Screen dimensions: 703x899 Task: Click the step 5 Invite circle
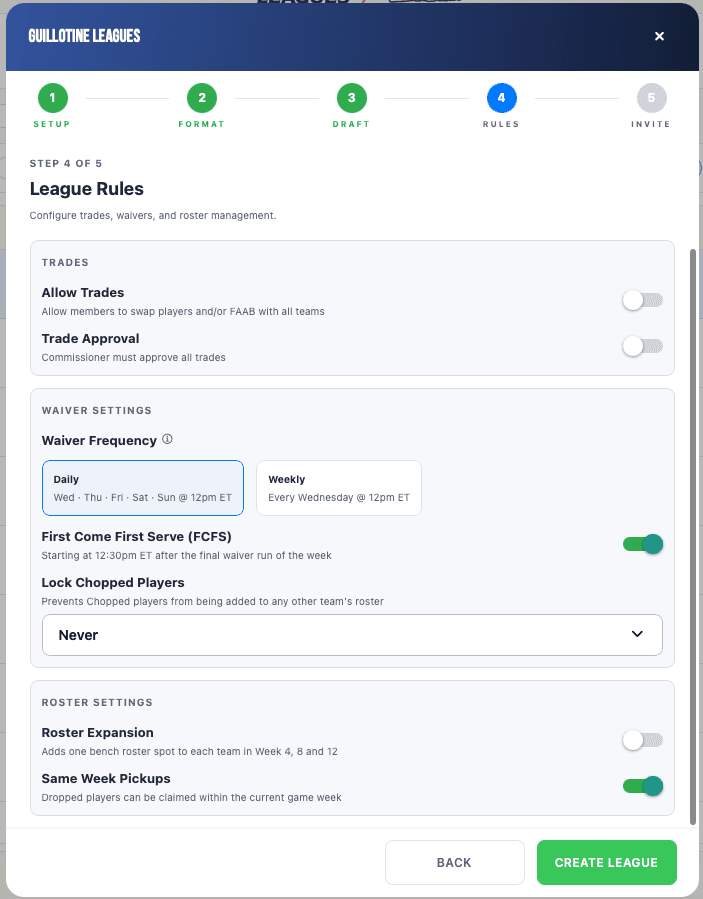(x=651, y=98)
